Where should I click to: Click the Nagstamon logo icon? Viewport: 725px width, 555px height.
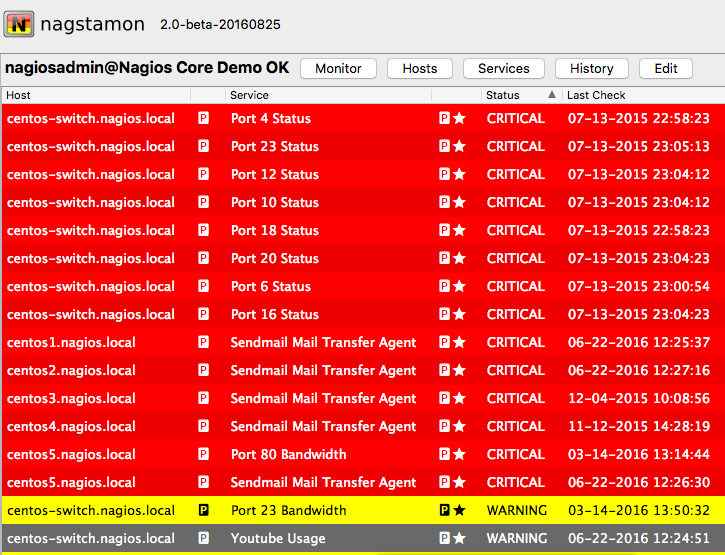19,24
